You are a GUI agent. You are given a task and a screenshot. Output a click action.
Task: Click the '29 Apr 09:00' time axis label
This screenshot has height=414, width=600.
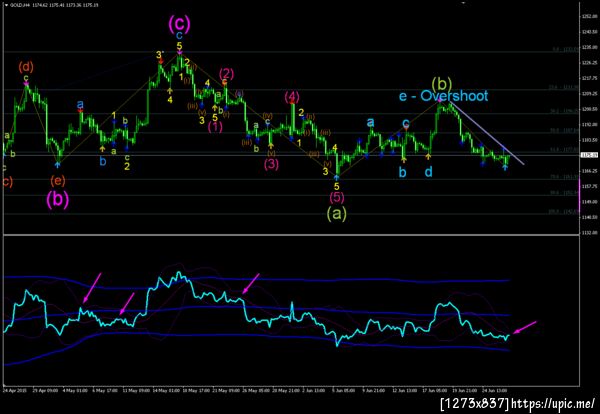(x=46, y=391)
